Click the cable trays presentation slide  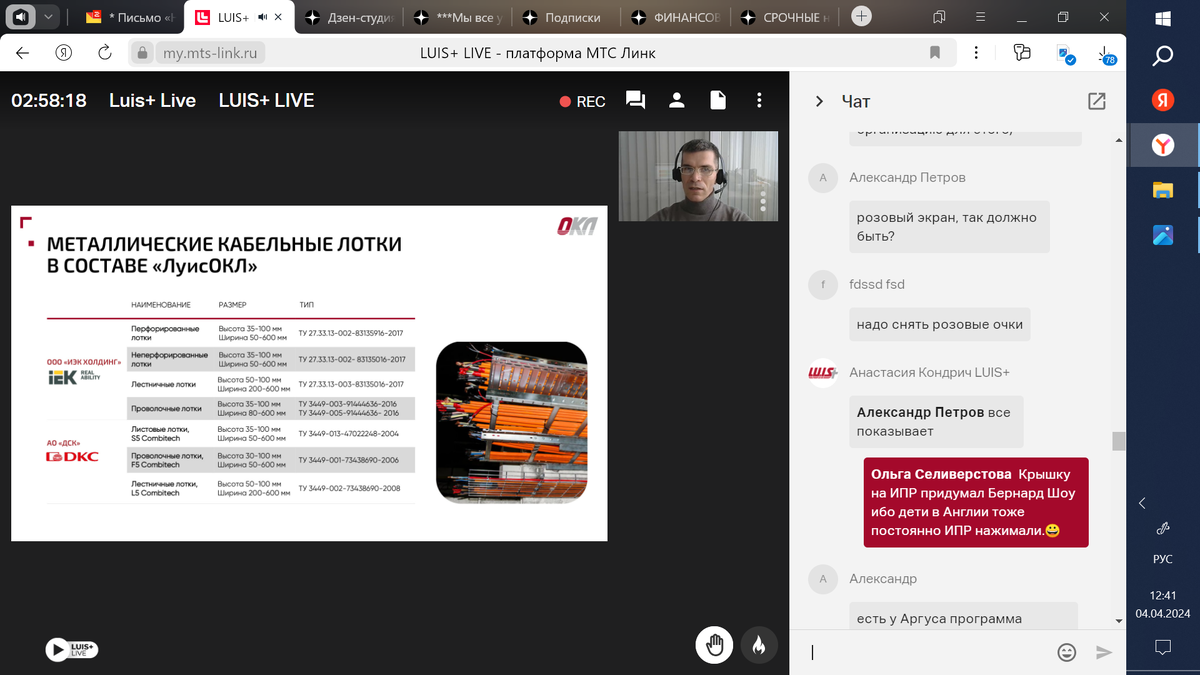point(309,373)
